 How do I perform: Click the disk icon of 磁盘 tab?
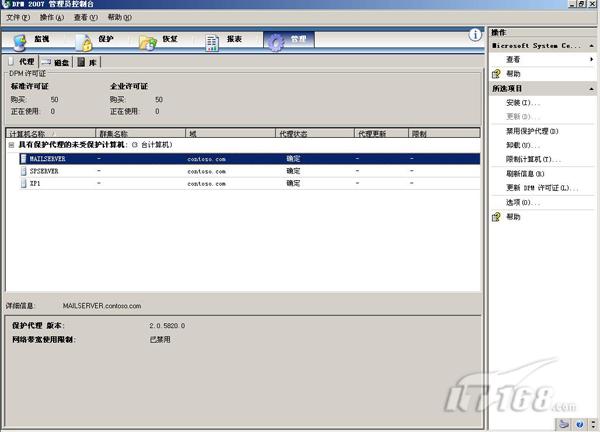pos(46,62)
